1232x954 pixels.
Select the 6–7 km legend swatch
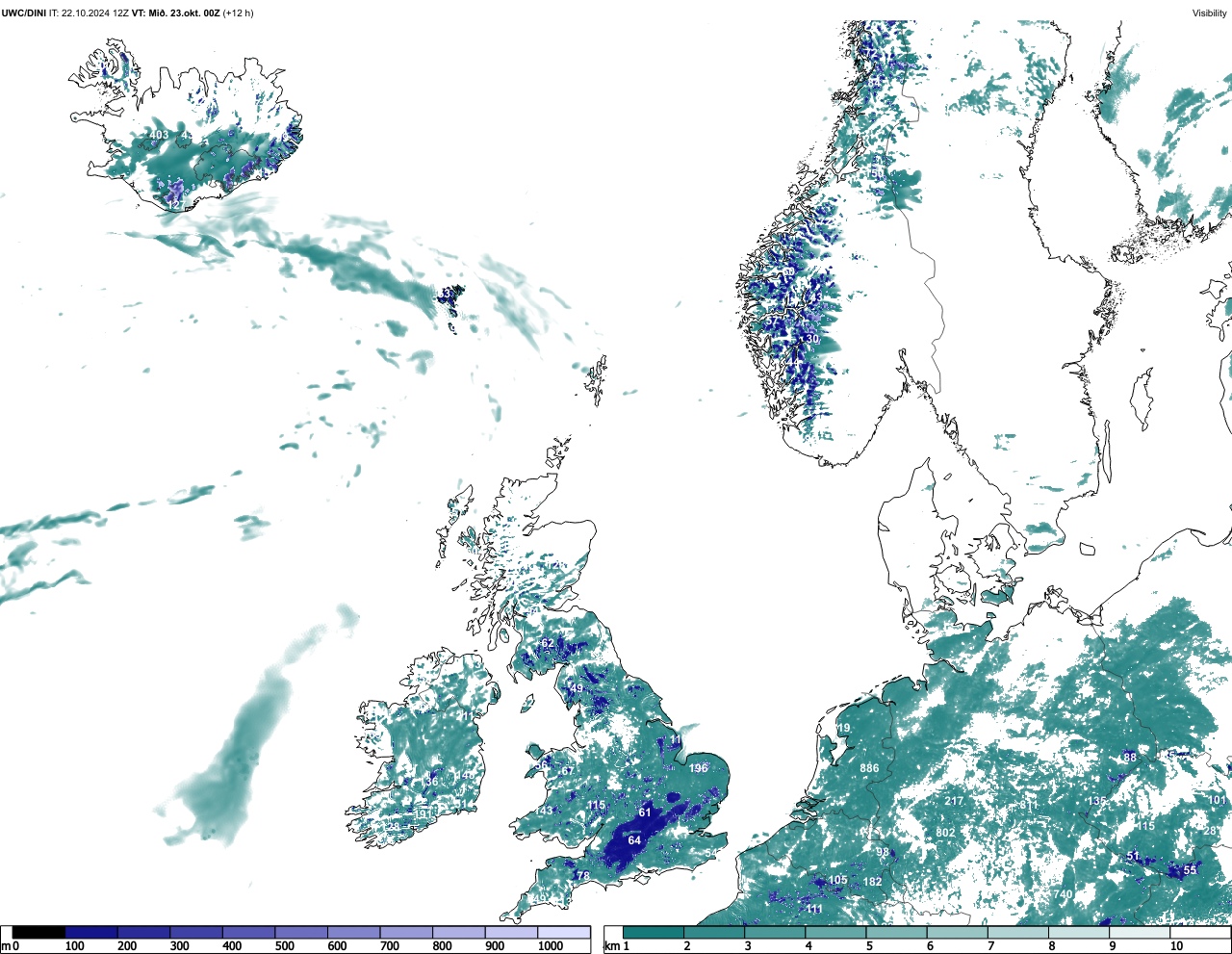957,933
